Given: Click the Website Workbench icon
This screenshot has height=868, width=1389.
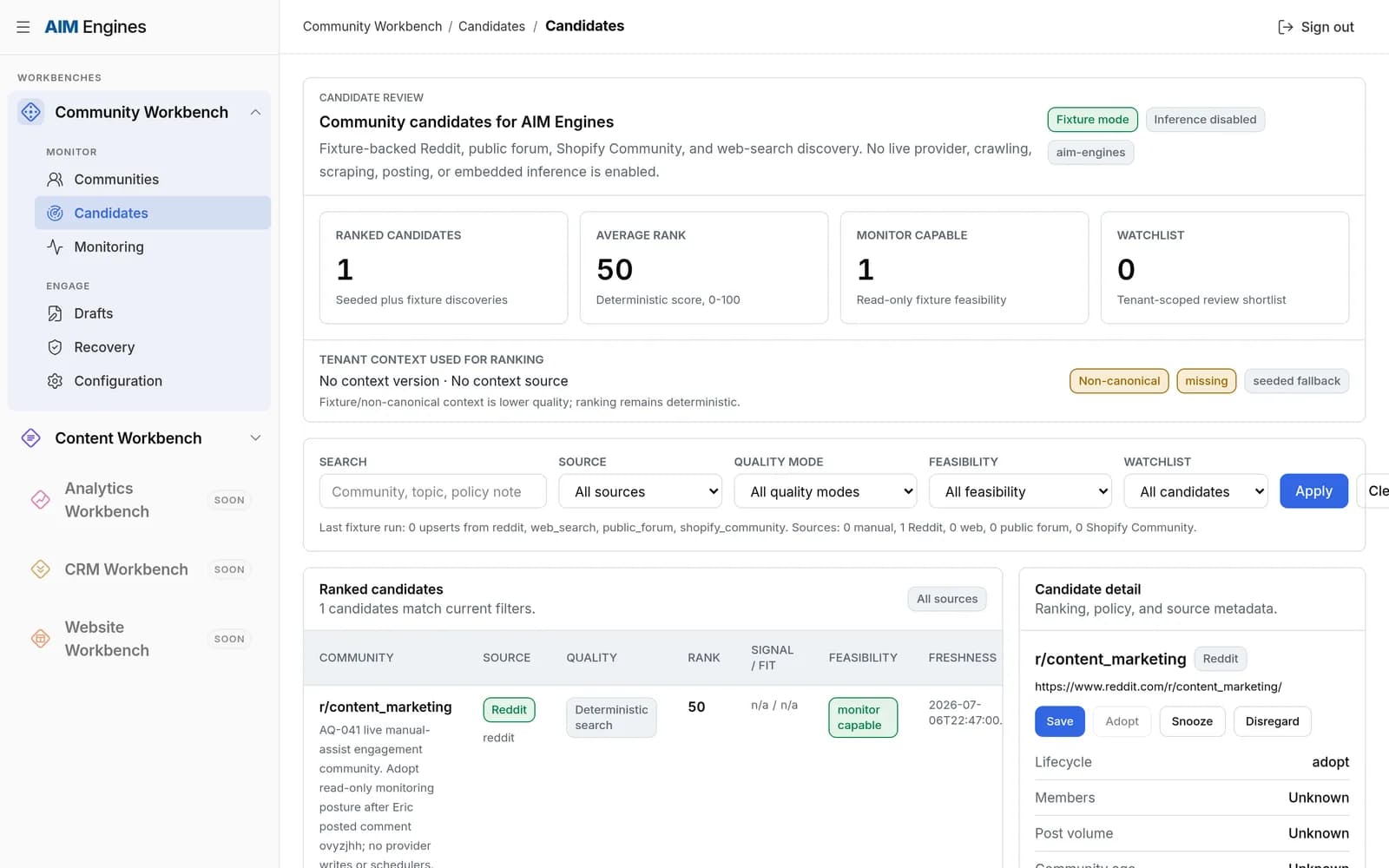Looking at the screenshot, I should [41, 639].
